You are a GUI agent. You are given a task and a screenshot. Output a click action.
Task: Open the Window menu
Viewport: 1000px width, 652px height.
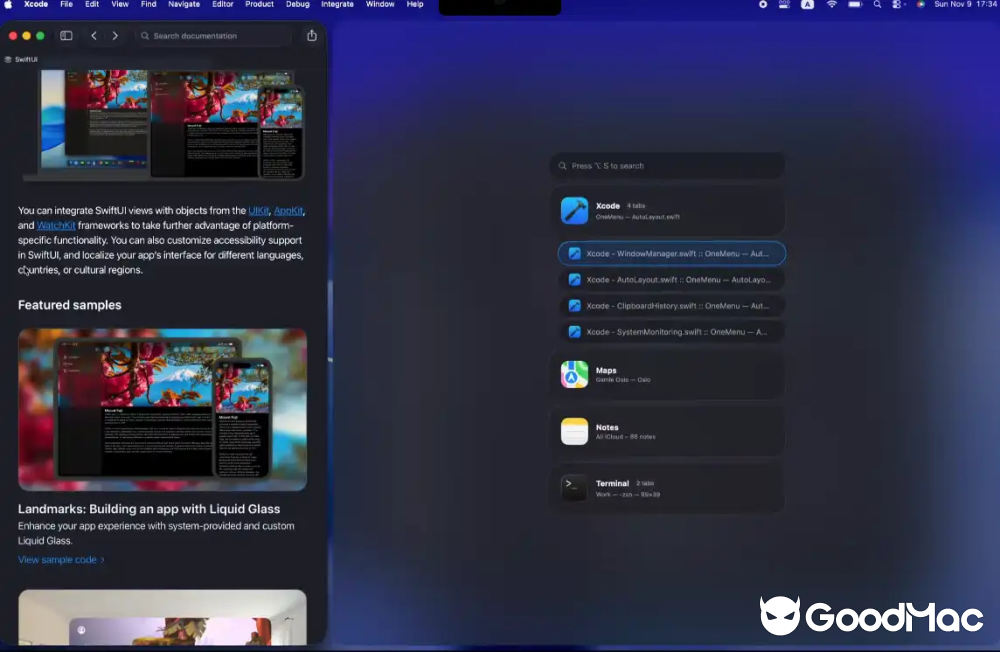click(x=380, y=4)
